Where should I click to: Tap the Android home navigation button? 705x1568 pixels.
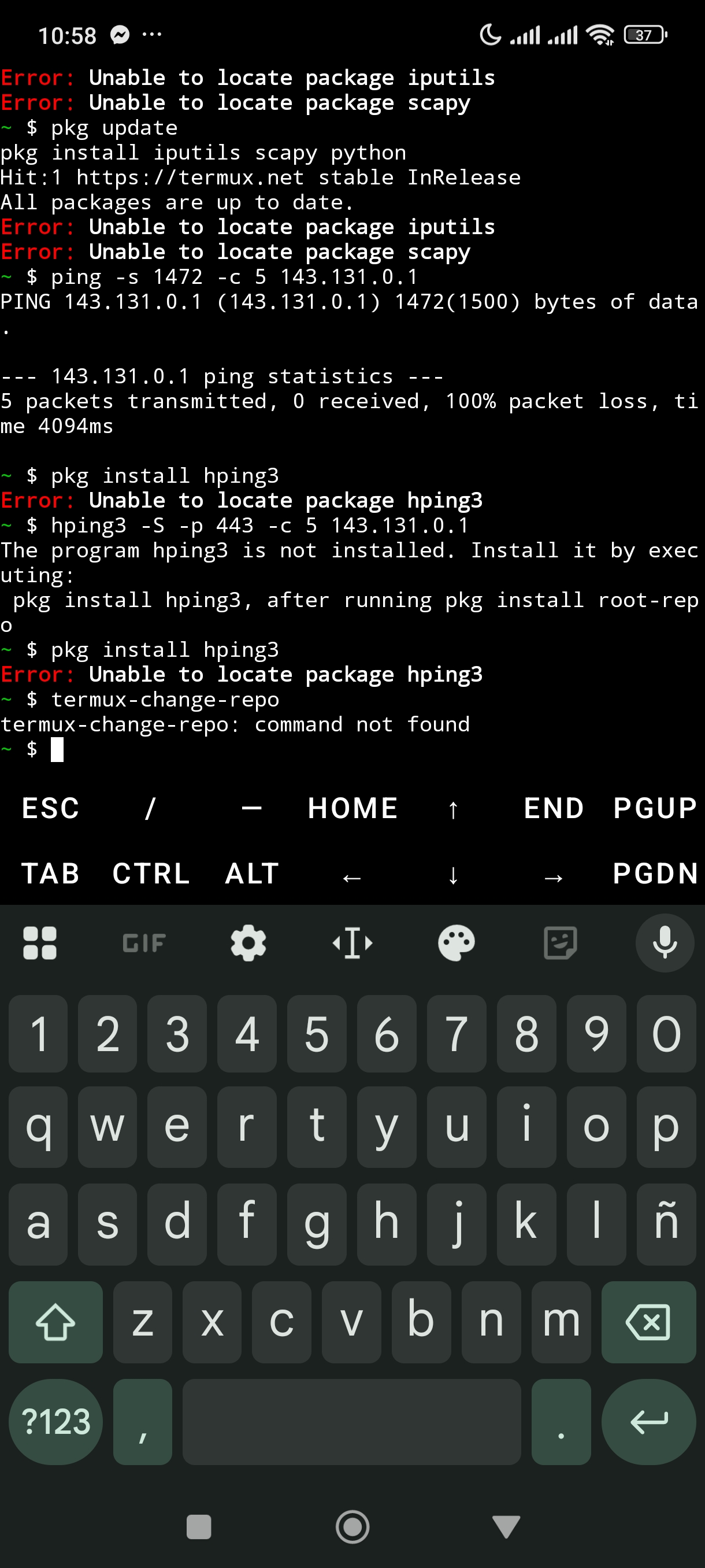(352, 1526)
